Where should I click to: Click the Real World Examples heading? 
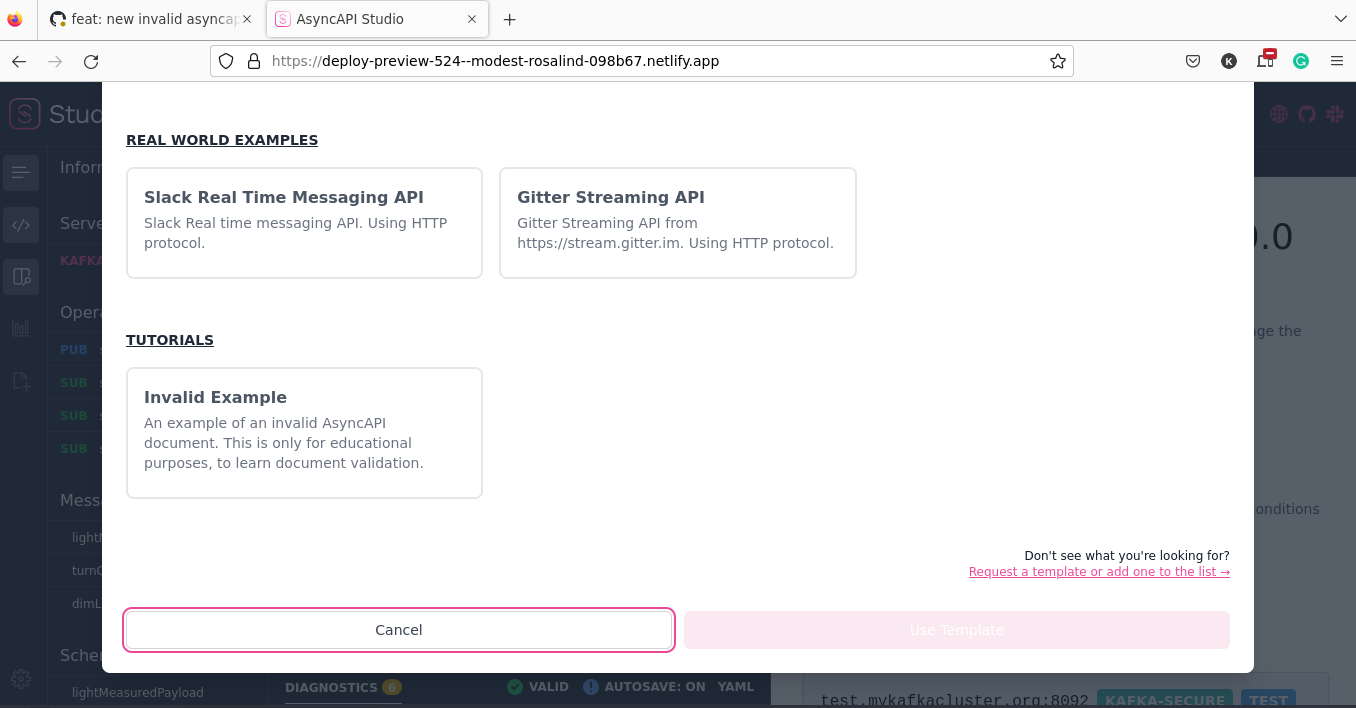[222, 140]
